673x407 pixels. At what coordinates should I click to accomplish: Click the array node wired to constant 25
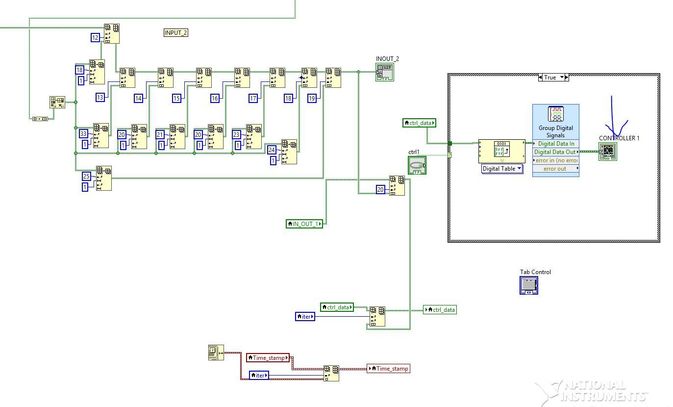[103, 178]
